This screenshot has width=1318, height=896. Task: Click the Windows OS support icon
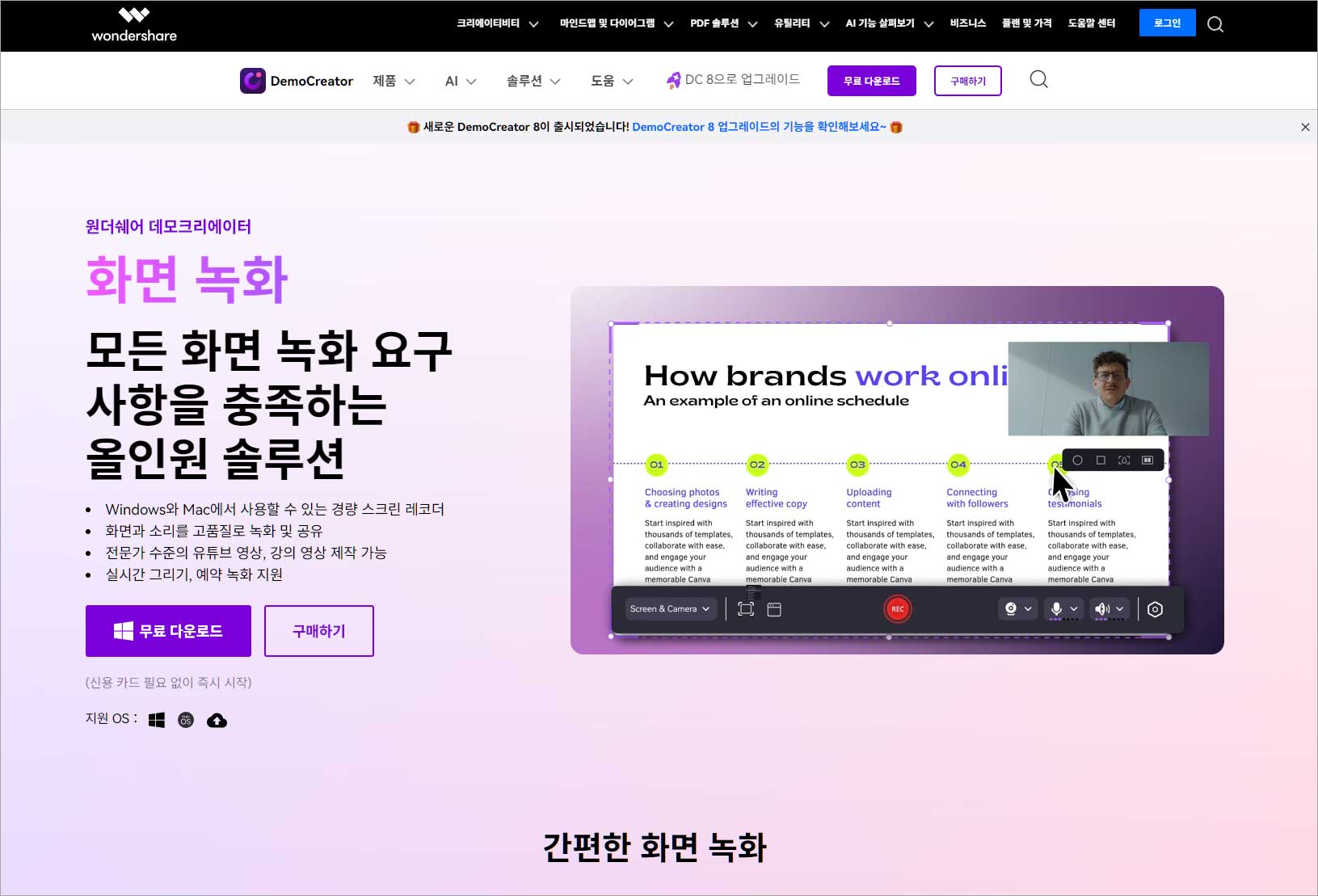[x=158, y=719]
